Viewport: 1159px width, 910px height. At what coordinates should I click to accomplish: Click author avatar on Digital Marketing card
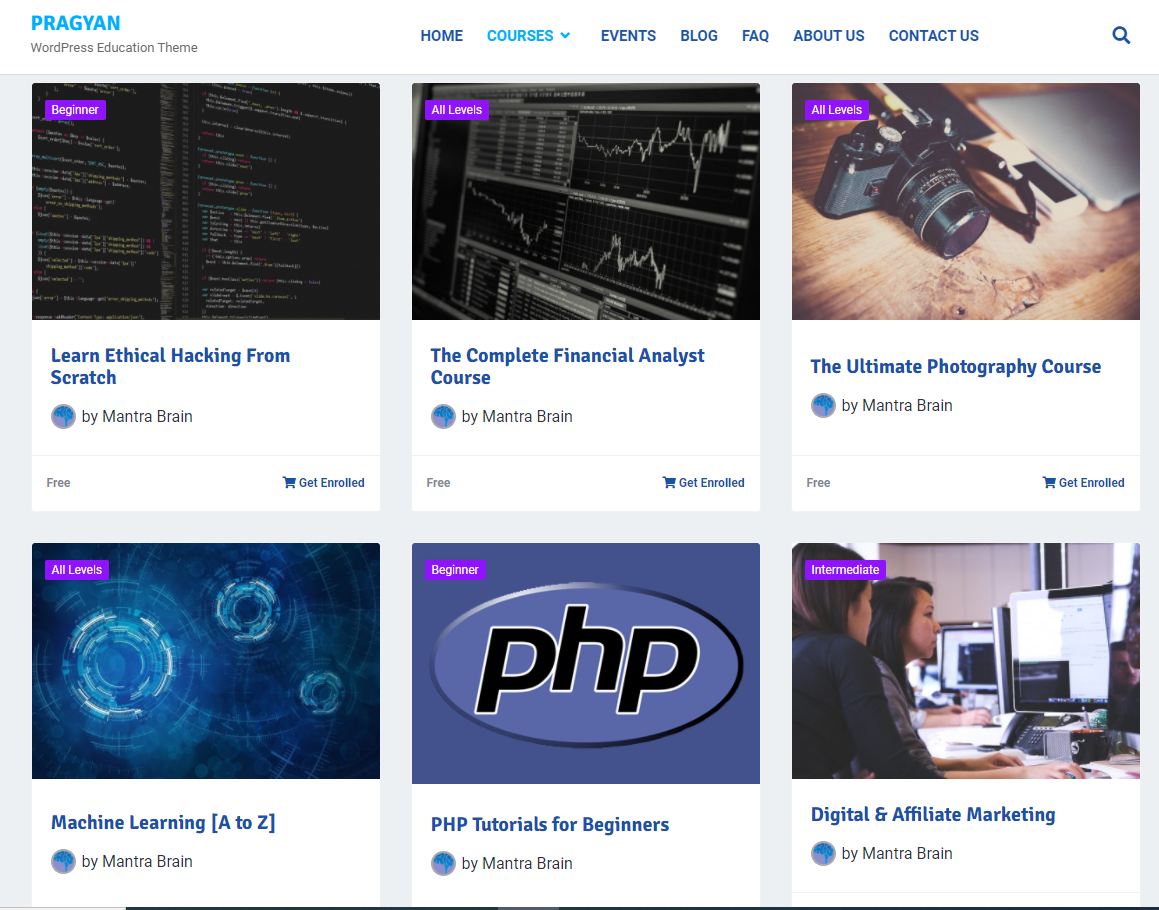point(823,853)
